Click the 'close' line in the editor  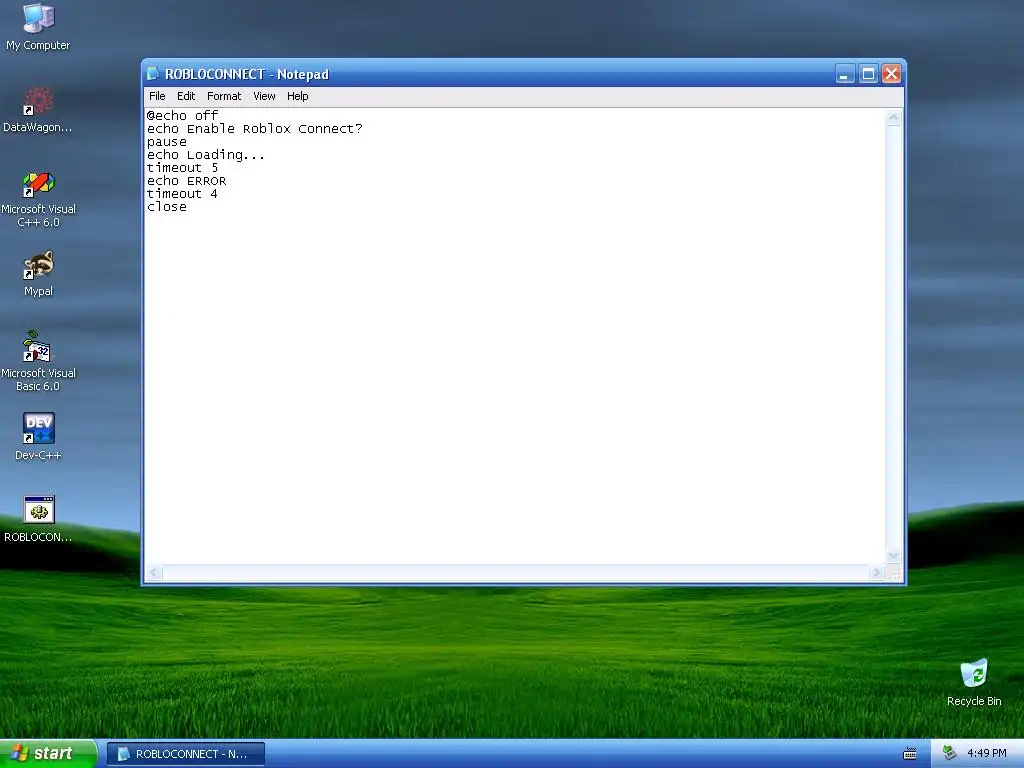[167, 207]
